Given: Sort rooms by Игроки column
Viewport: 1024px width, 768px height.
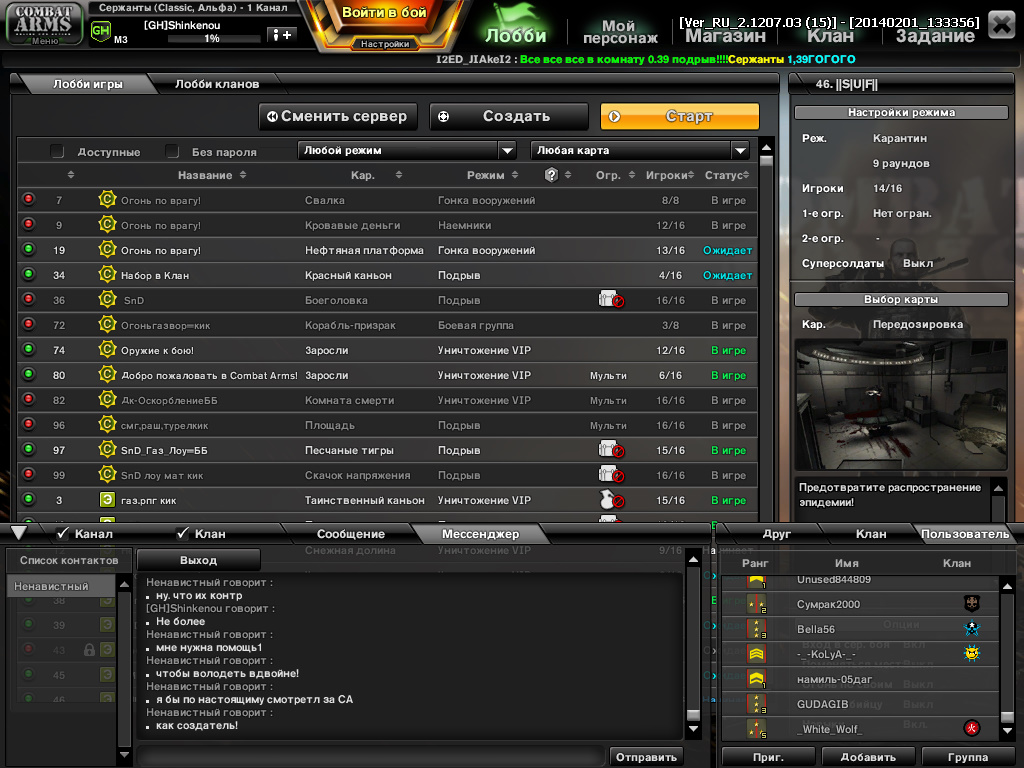Looking at the screenshot, I should click(669, 175).
